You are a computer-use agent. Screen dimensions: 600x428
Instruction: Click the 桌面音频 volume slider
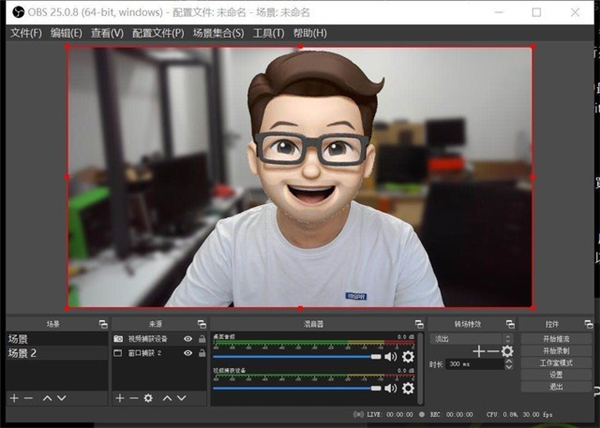[296, 356]
